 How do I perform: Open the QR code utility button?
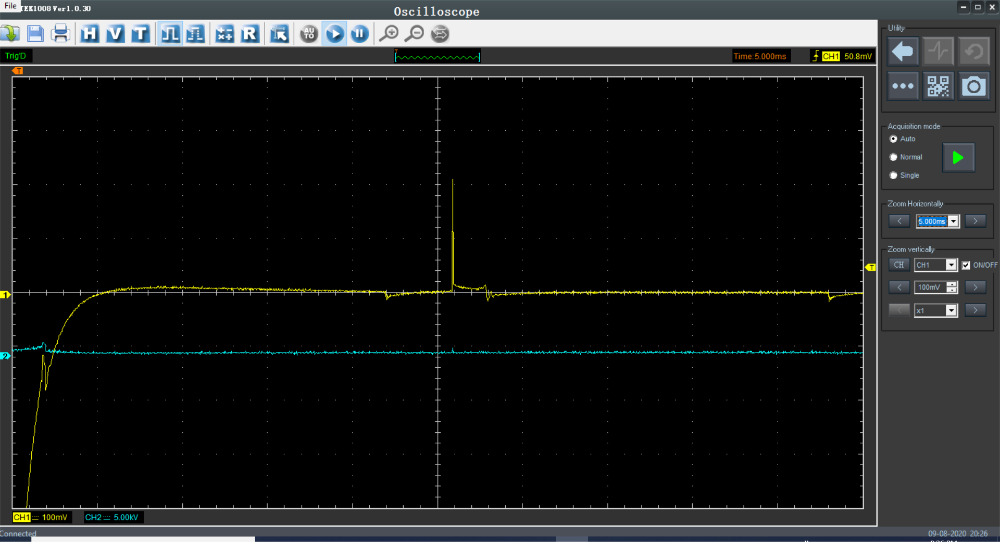pos(938,86)
